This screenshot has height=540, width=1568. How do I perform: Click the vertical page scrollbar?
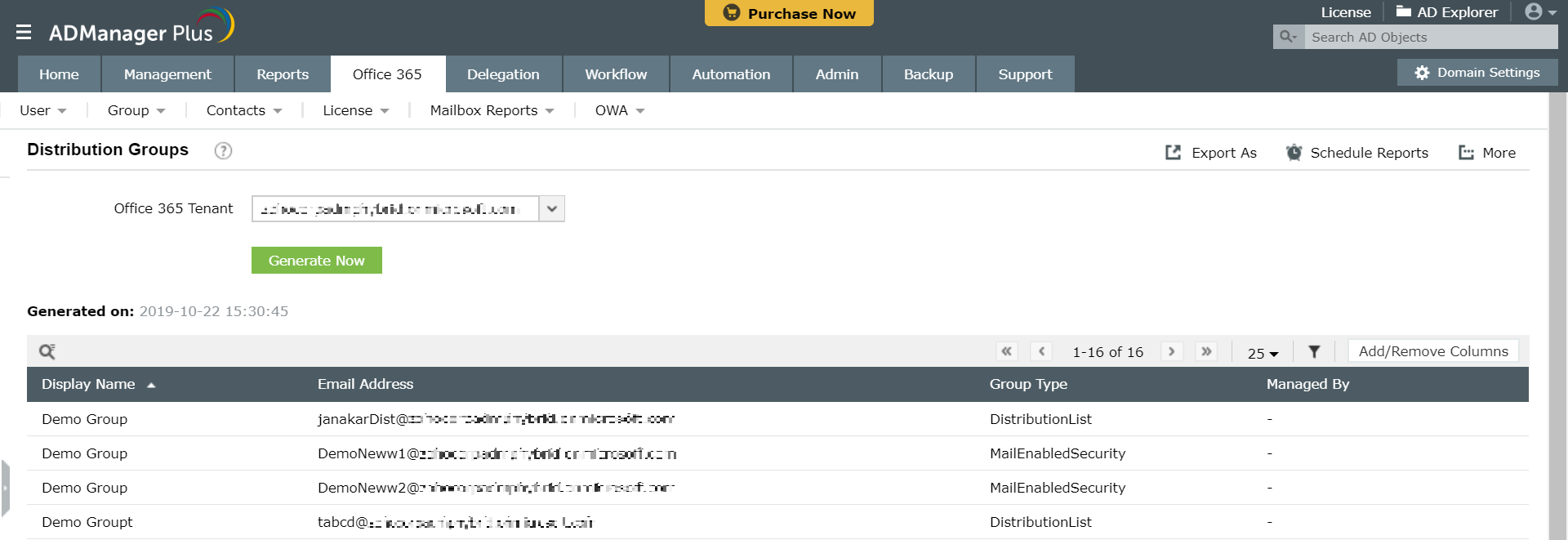pyautogui.click(x=1558, y=316)
